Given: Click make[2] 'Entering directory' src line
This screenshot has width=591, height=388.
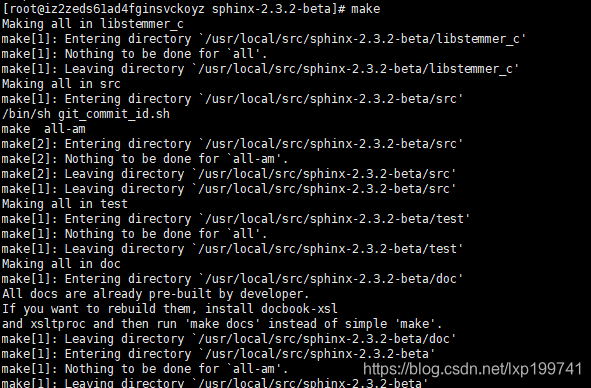Looking at the screenshot, I should (232, 144).
